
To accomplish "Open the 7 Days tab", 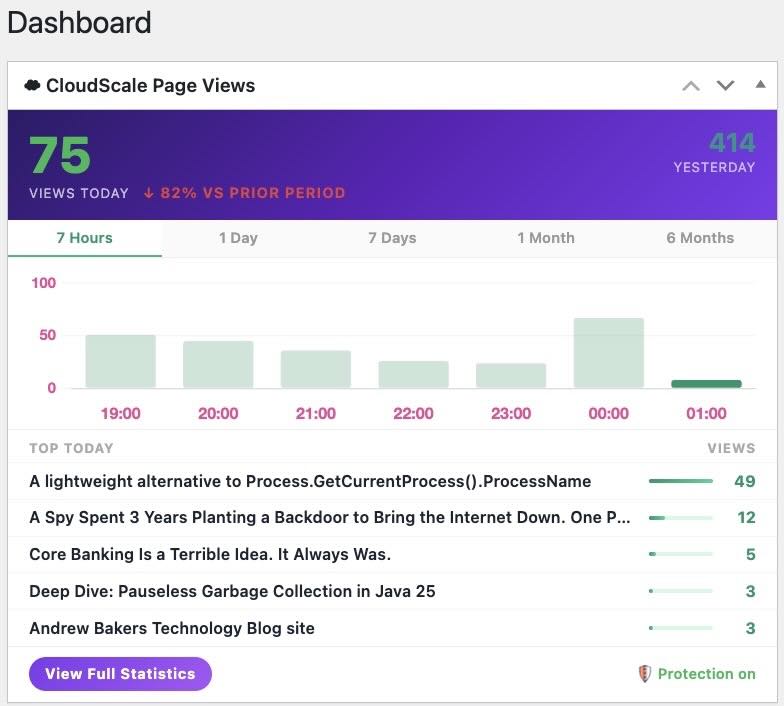I will pyautogui.click(x=392, y=238).
